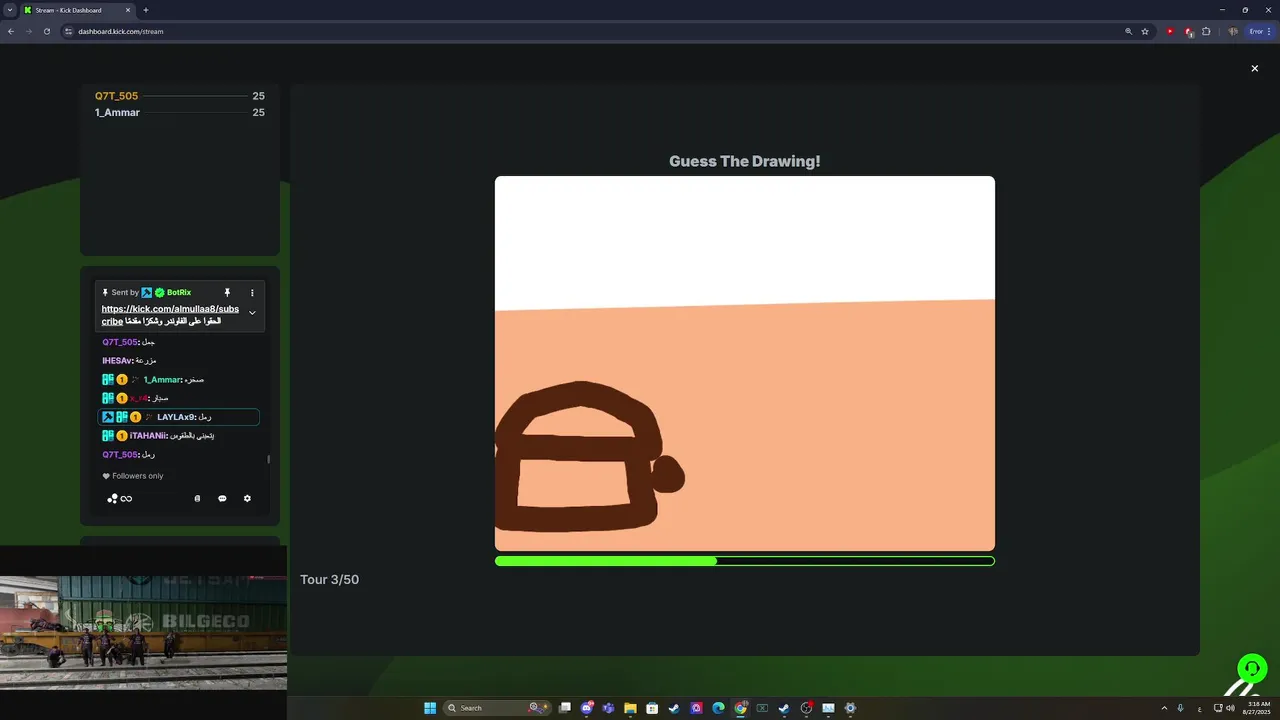The width and height of the screenshot is (1280, 720).
Task: Open Microsoft Teams from taskbar
Action: click(x=608, y=708)
